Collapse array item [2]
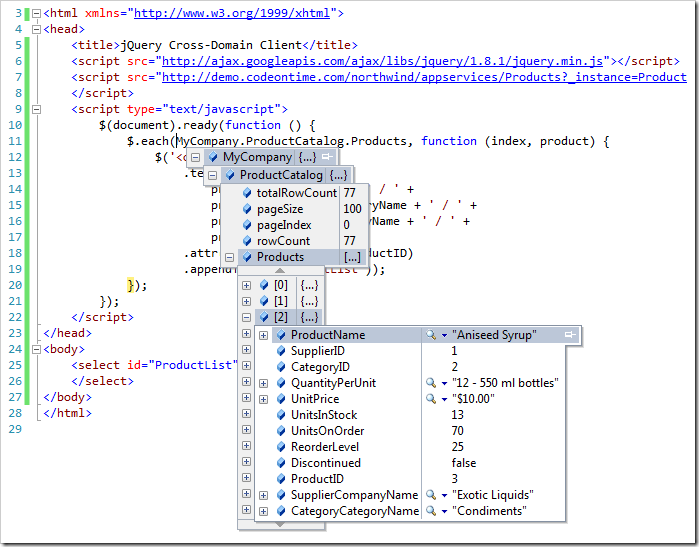This screenshot has width=699, height=547. [x=247, y=317]
